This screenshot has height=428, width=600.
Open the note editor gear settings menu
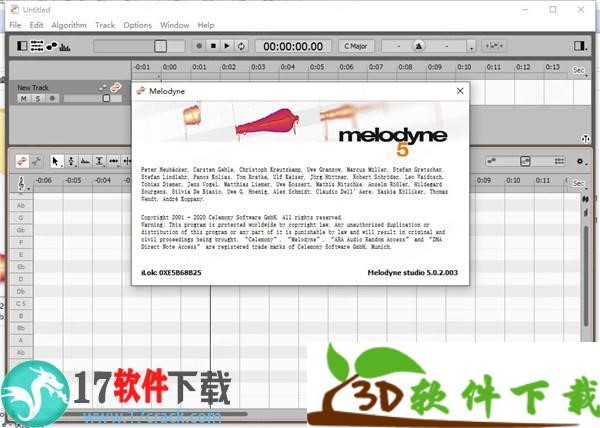point(581,162)
